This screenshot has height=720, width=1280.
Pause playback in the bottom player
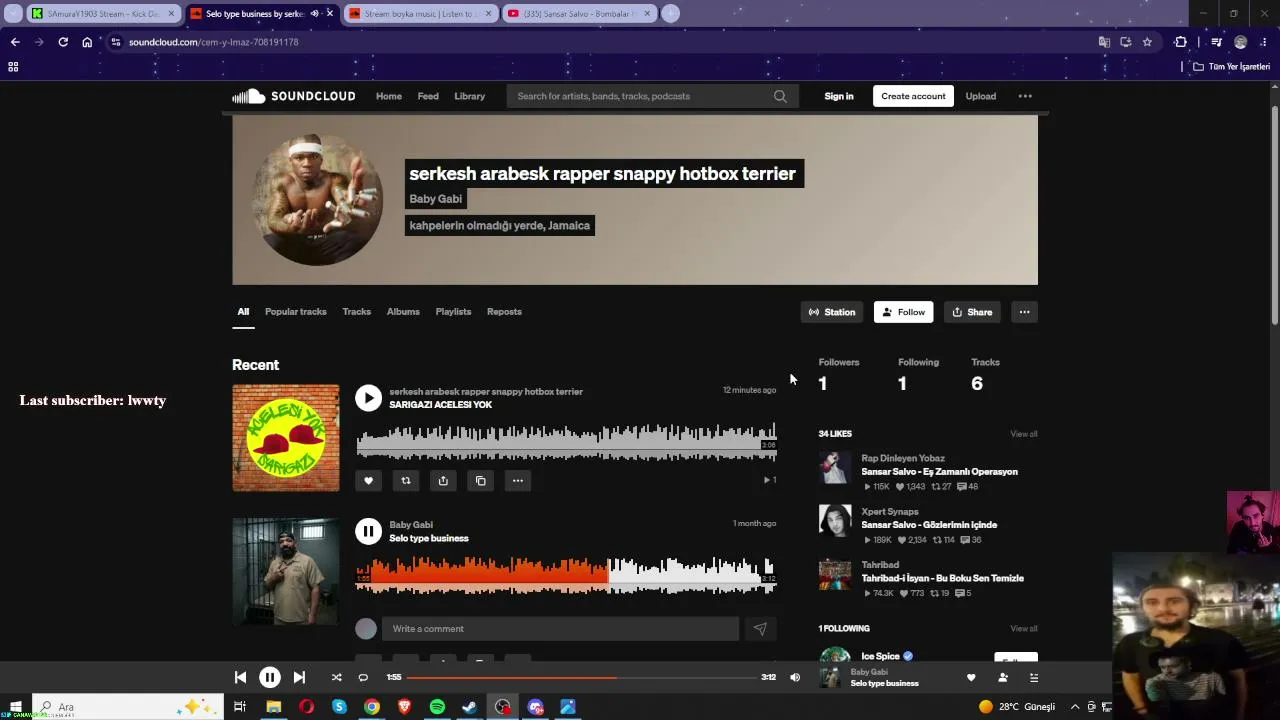pyautogui.click(x=270, y=678)
